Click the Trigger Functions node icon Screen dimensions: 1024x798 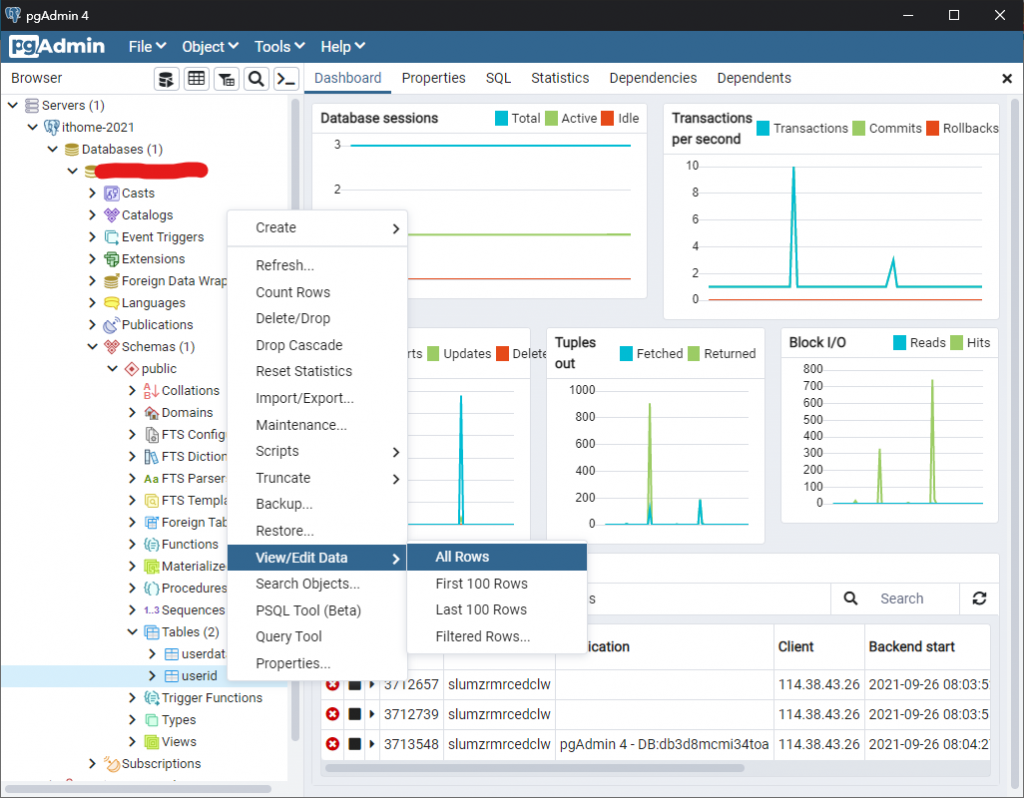152,698
